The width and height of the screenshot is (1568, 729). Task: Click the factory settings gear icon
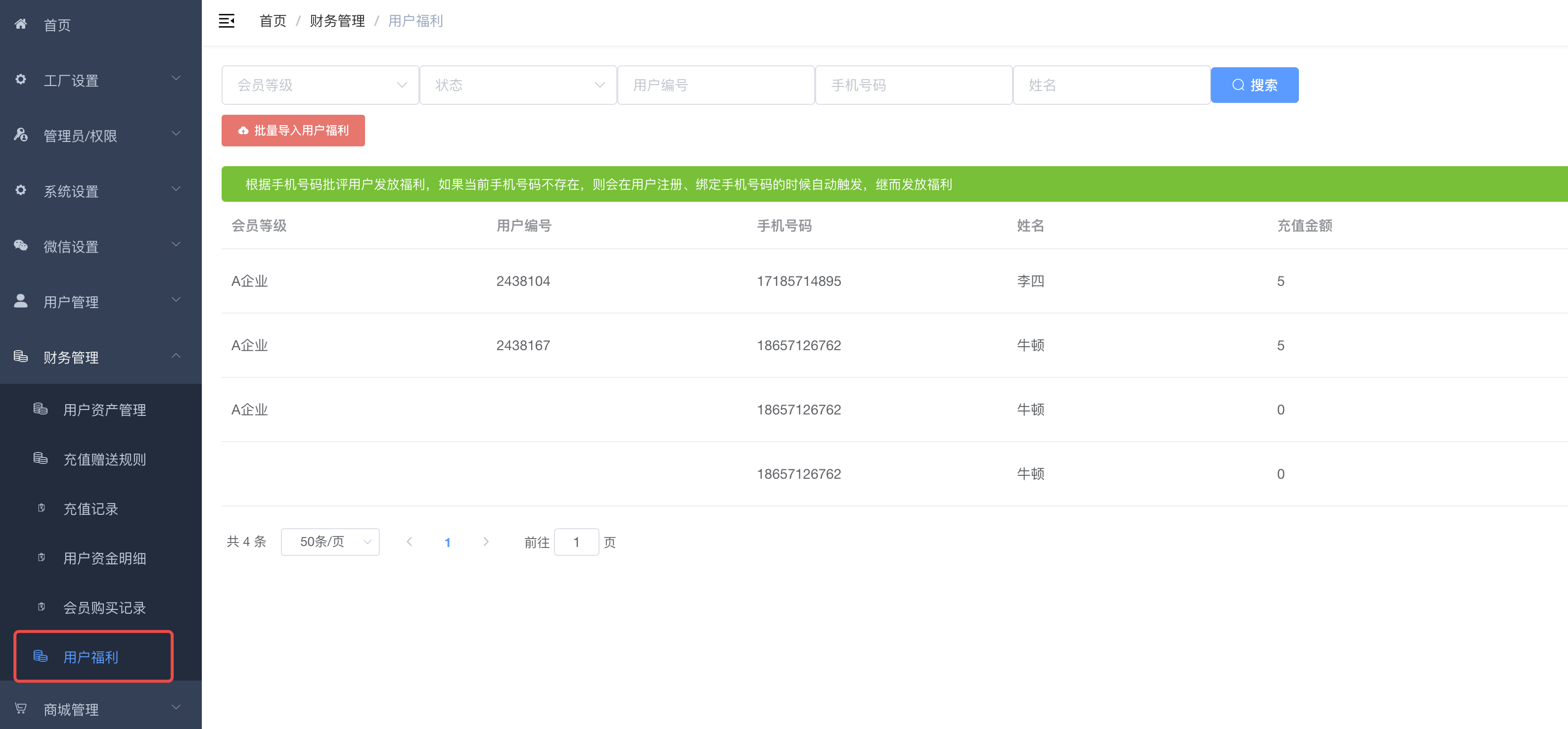click(21, 80)
